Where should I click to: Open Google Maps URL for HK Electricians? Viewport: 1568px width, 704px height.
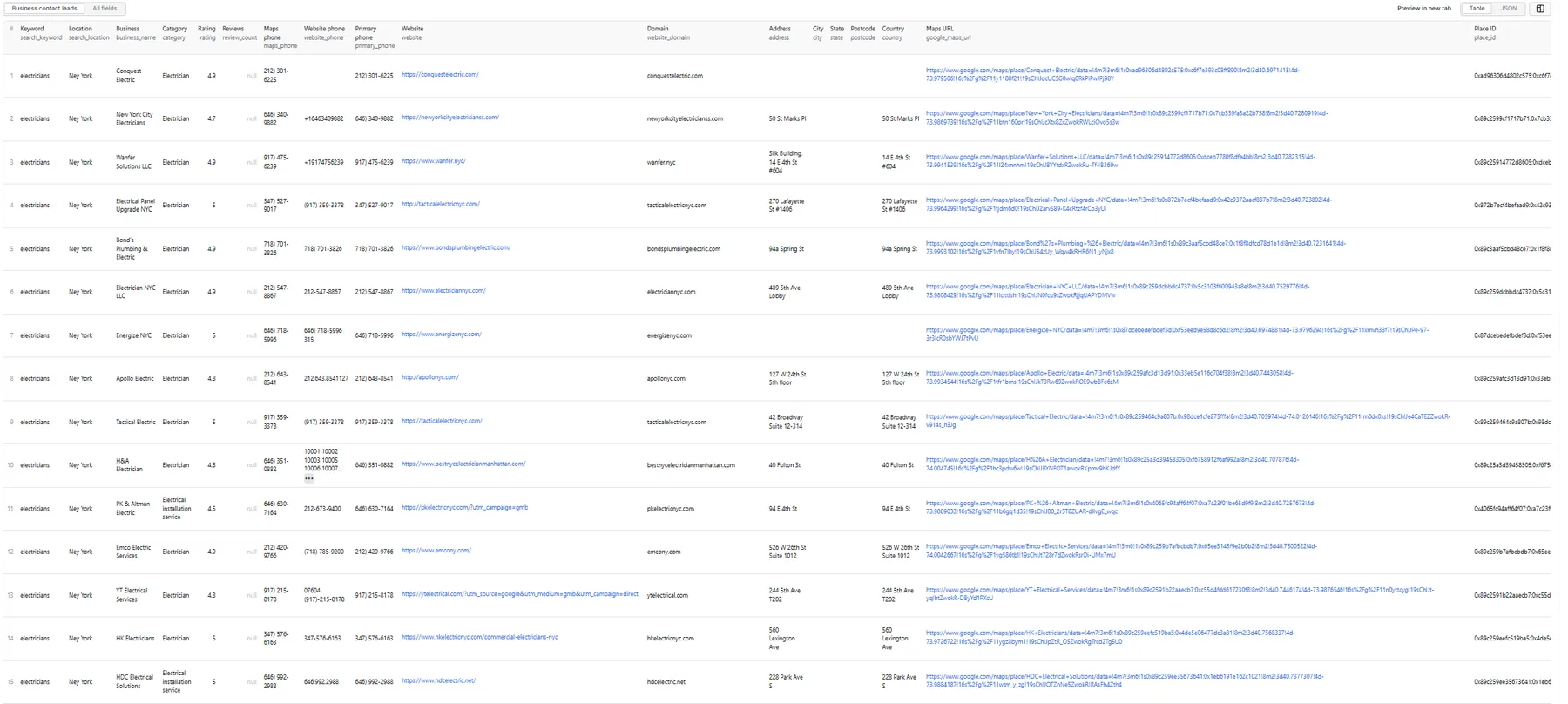coord(1111,638)
